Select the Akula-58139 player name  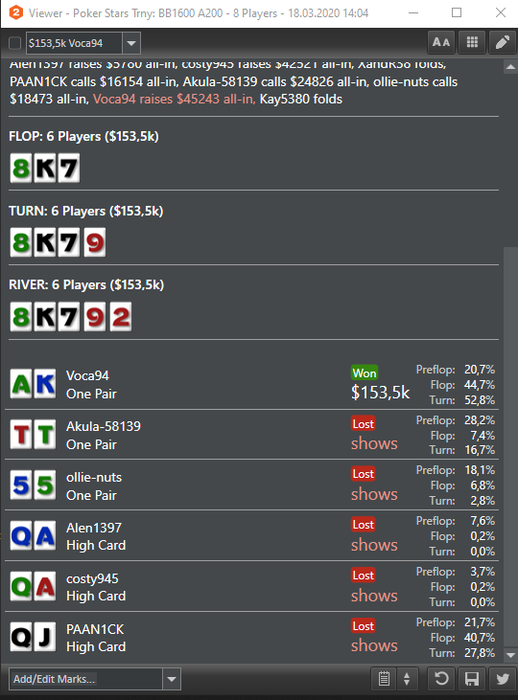(103, 426)
